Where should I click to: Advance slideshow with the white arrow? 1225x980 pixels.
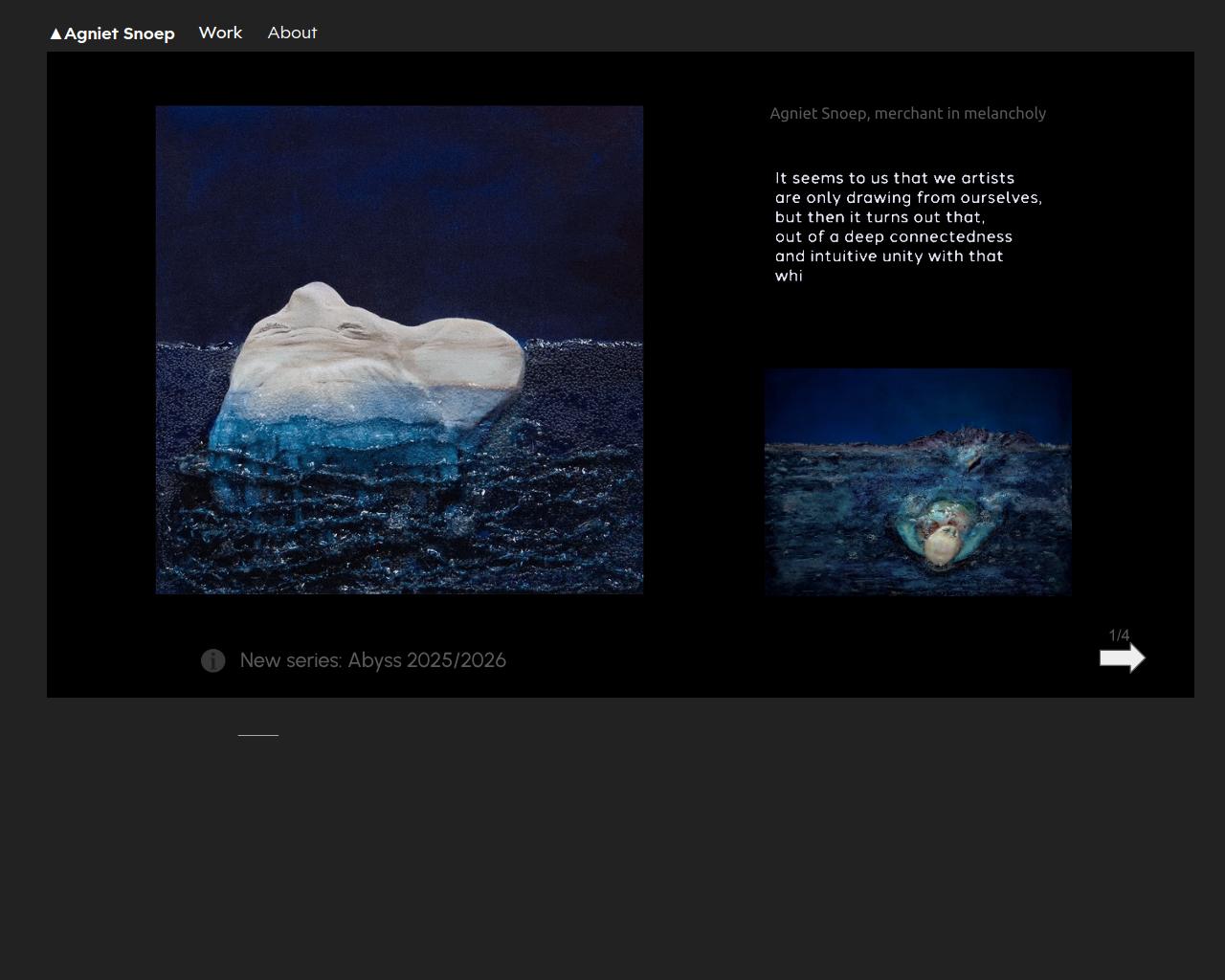[x=1122, y=658]
